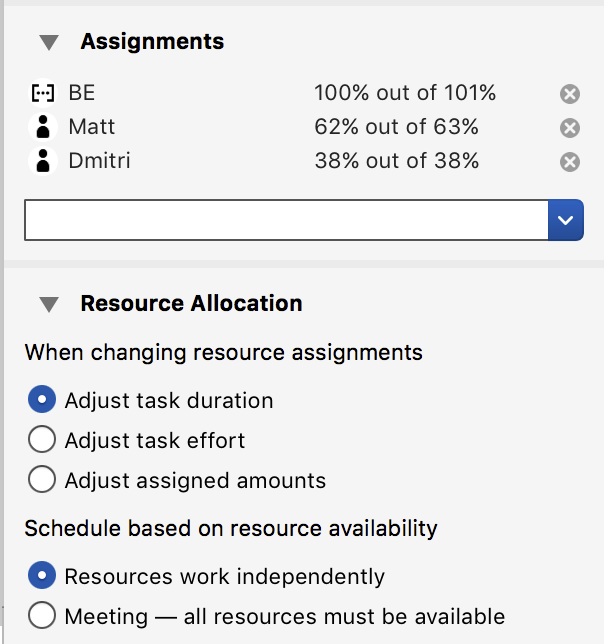
Task: Remove the BE assignment
Action: tap(570, 94)
